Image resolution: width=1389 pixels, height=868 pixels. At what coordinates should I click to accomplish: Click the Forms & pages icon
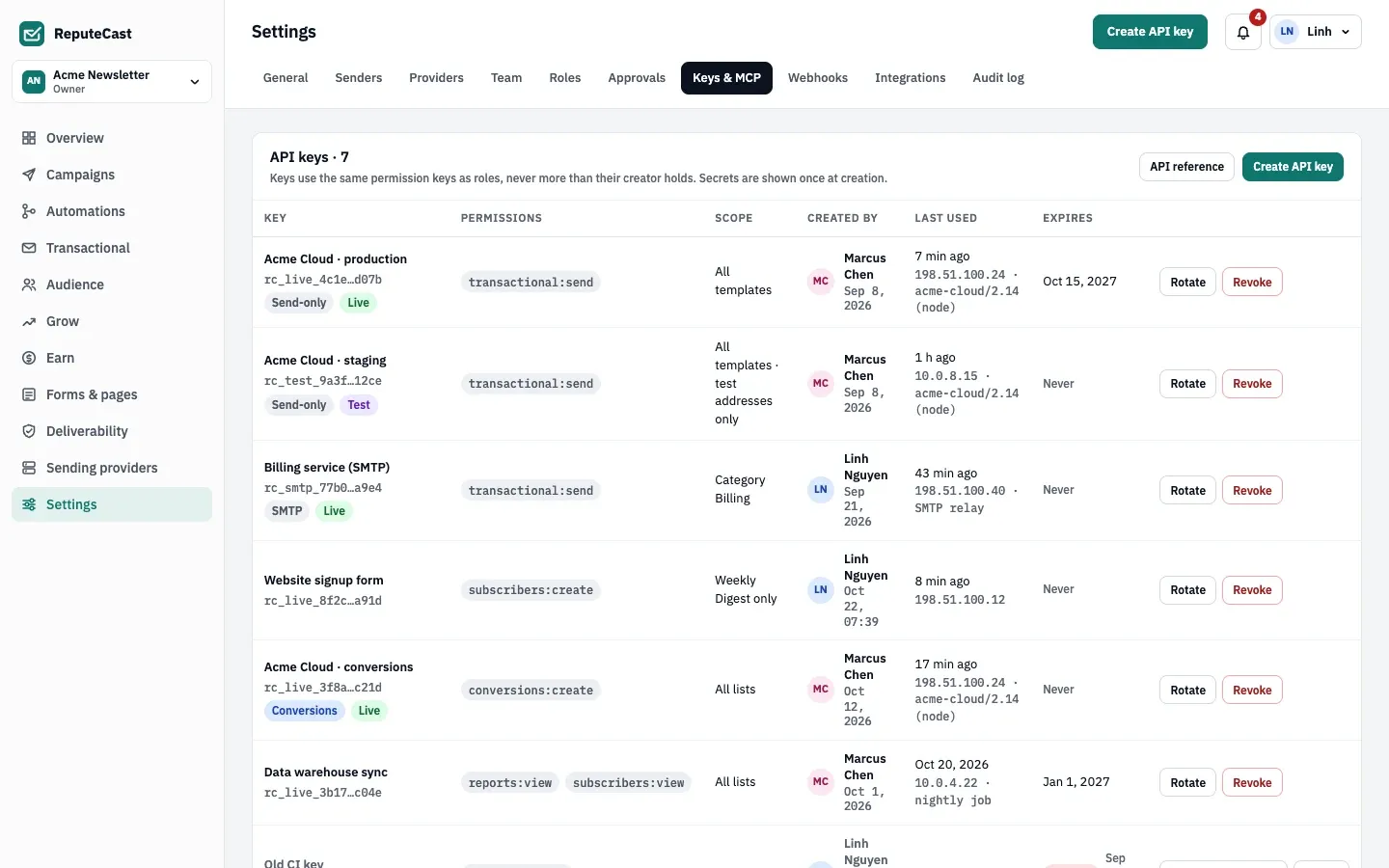pyautogui.click(x=29, y=394)
